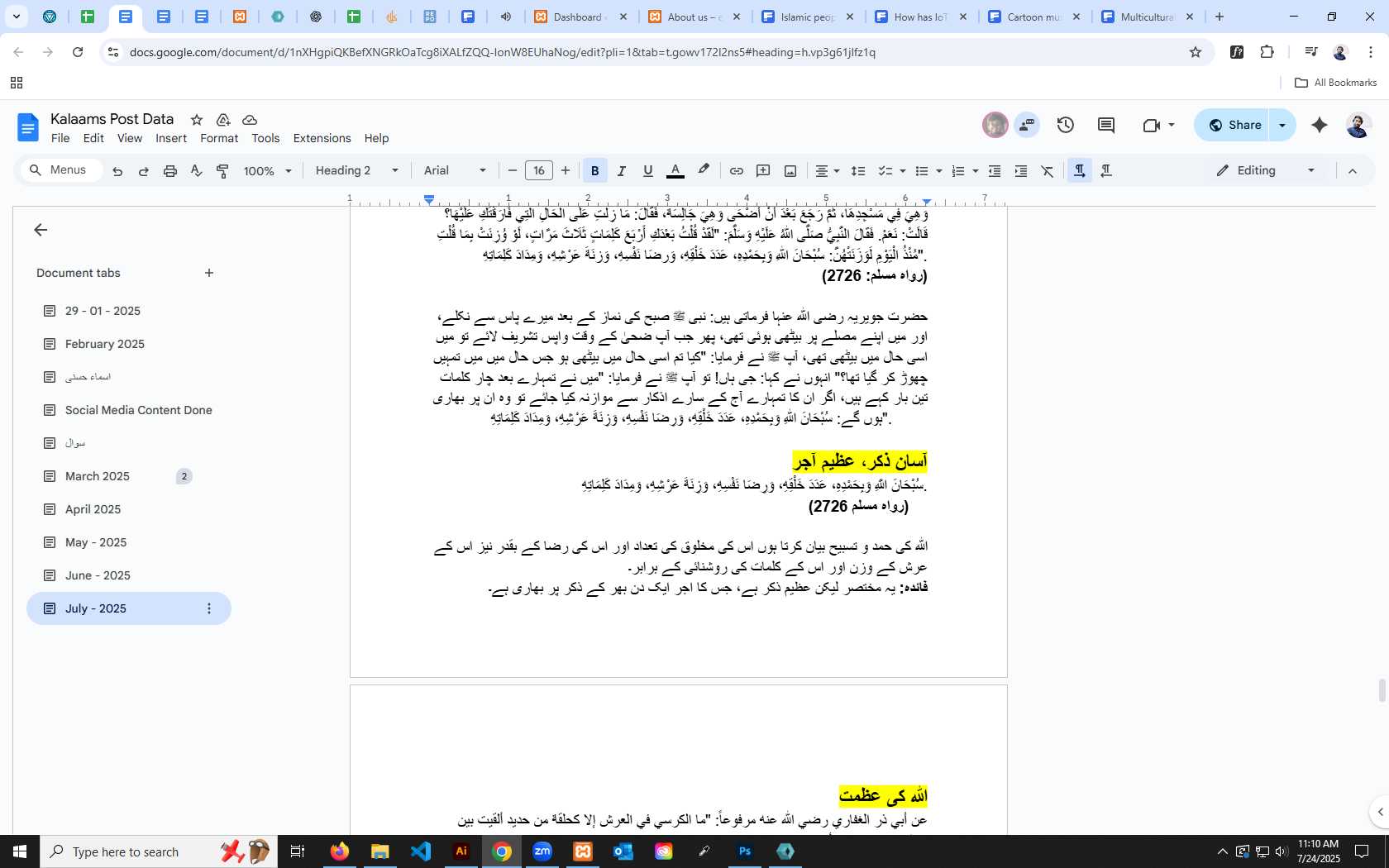Image resolution: width=1389 pixels, height=868 pixels.
Task: Click the increase indent icon
Action: [x=1021, y=171]
